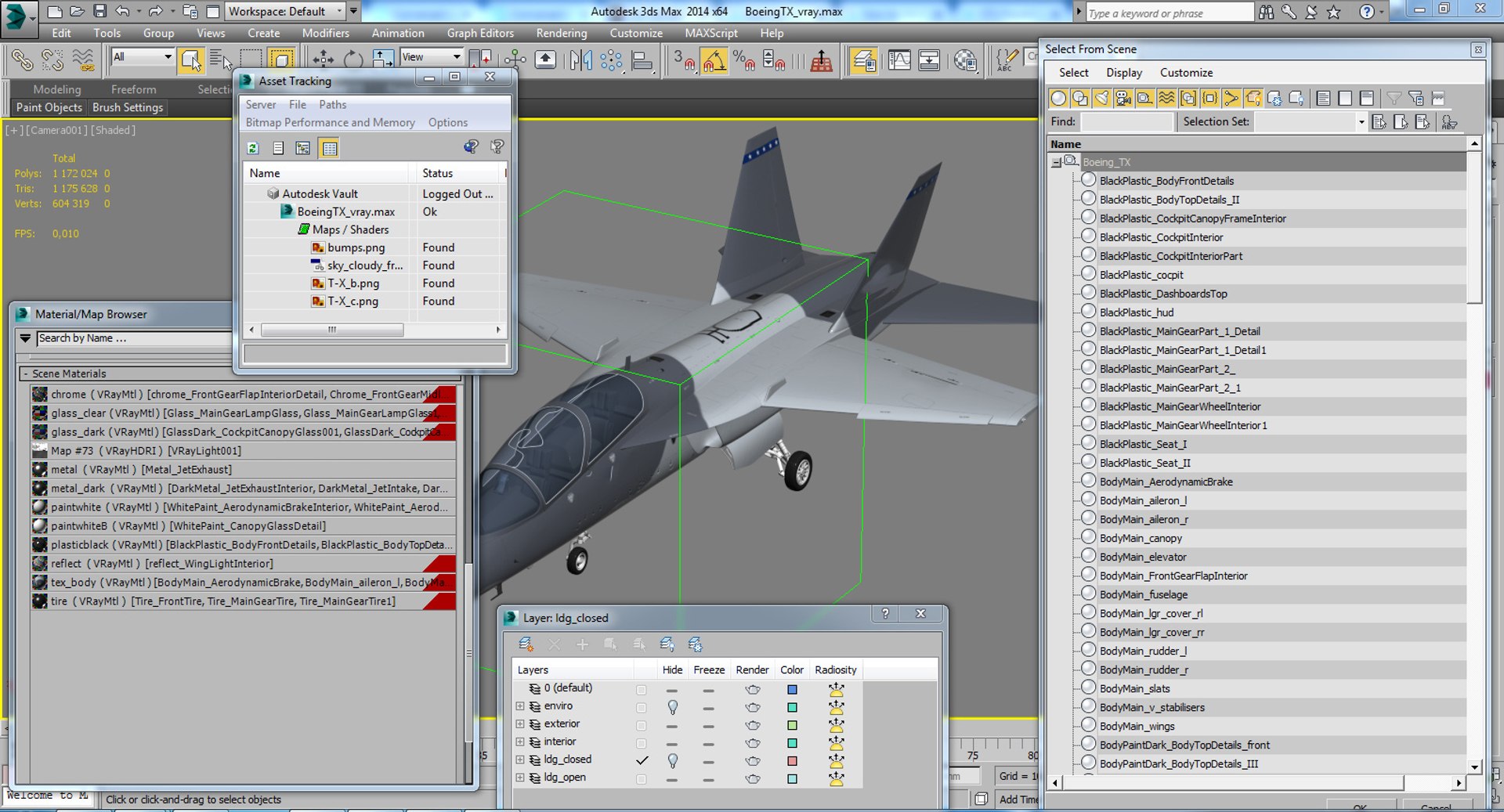Click the Unlink Selection chain icon
This screenshot has height=812, width=1504.
pos(52,60)
